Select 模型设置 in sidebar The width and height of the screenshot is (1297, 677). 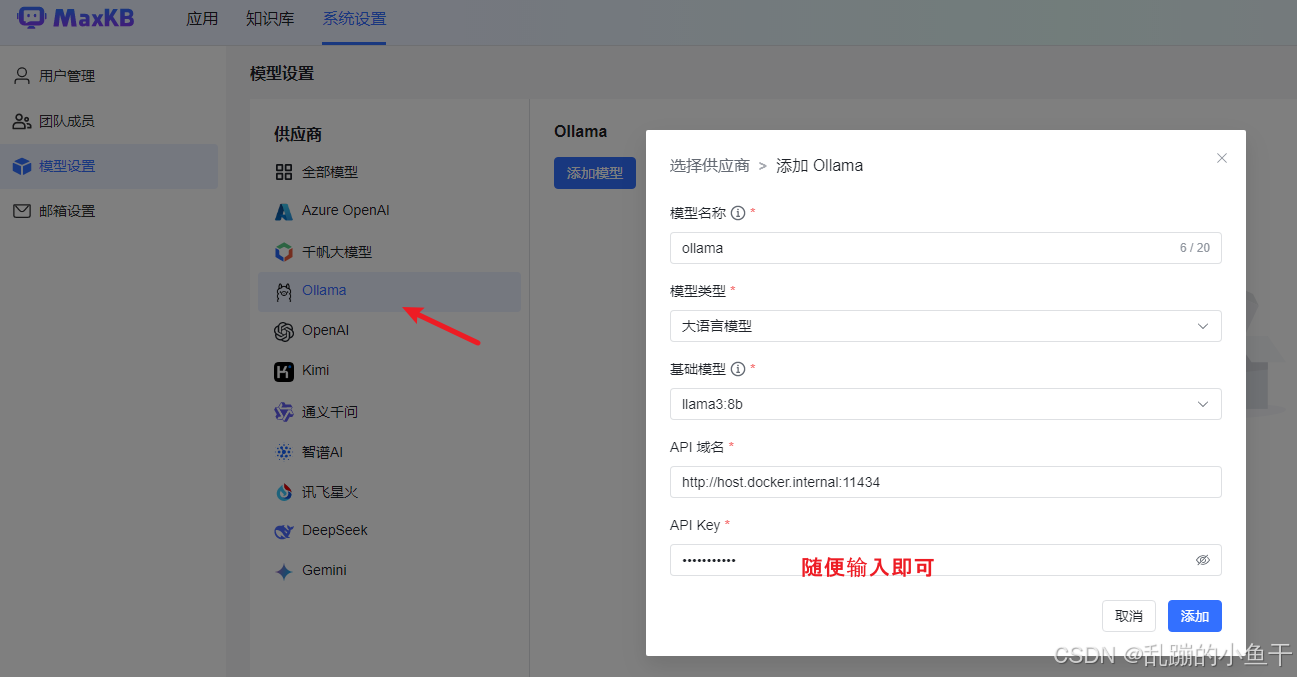tap(108, 166)
